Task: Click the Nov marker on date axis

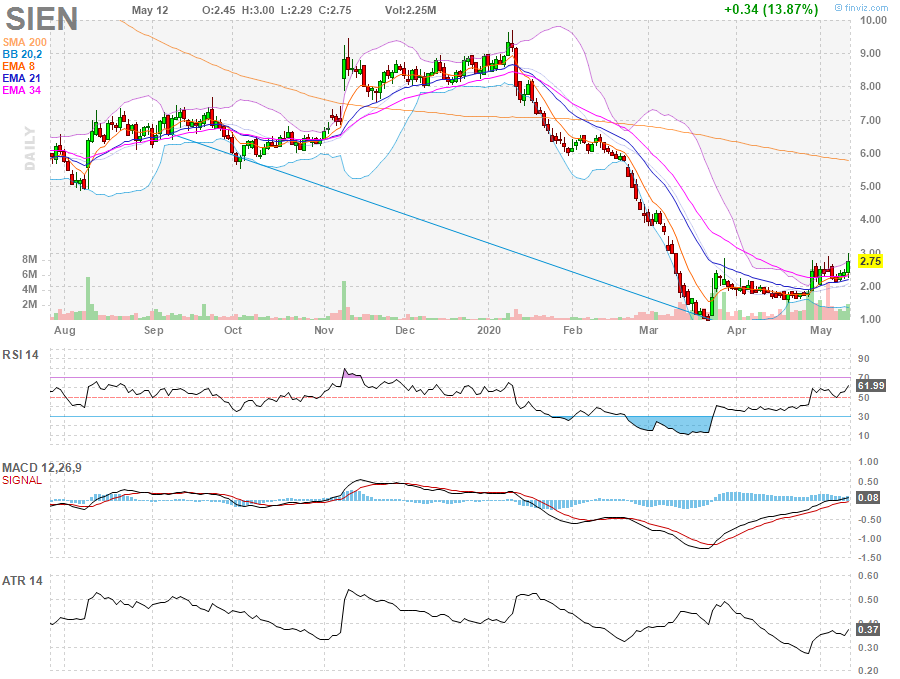Action: click(324, 329)
